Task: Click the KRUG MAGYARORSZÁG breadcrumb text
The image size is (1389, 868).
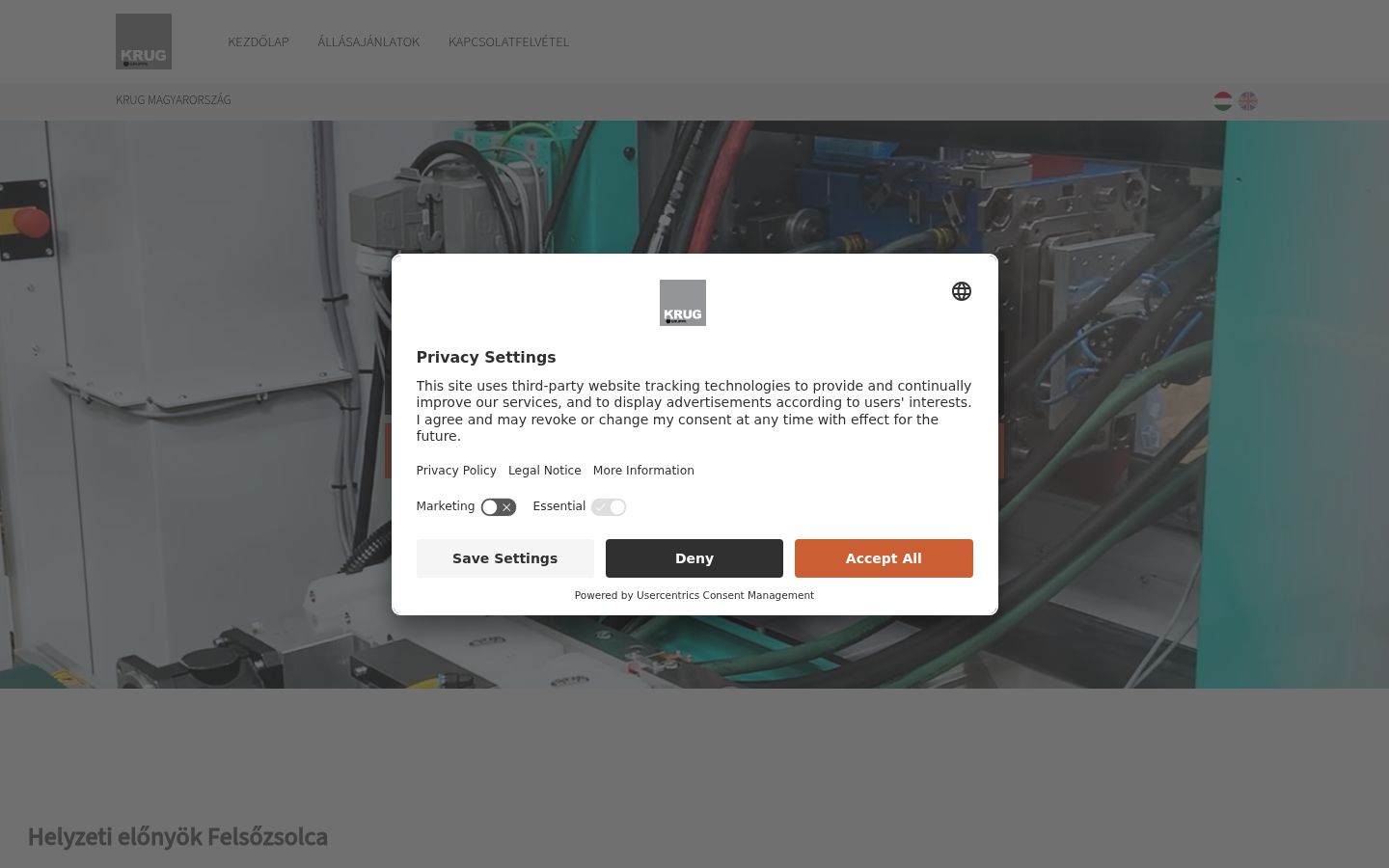Action: point(174,100)
